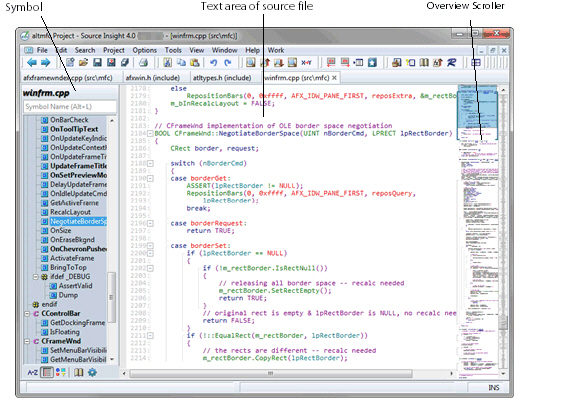The image size is (561, 406).
Task: Collapse the CFrameWnd class node
Action: click(27, 342)
